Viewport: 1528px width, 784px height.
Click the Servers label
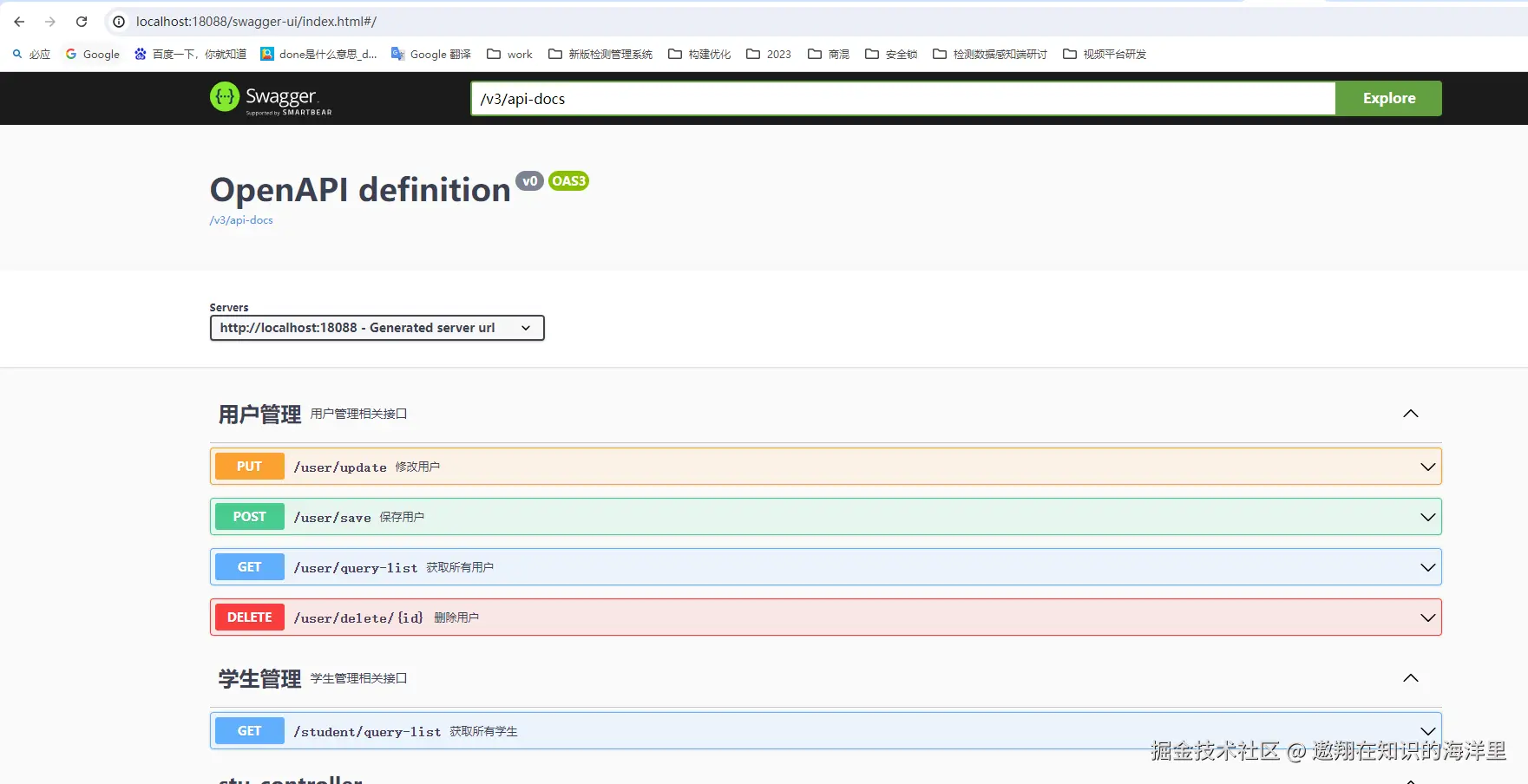[229, 308]
